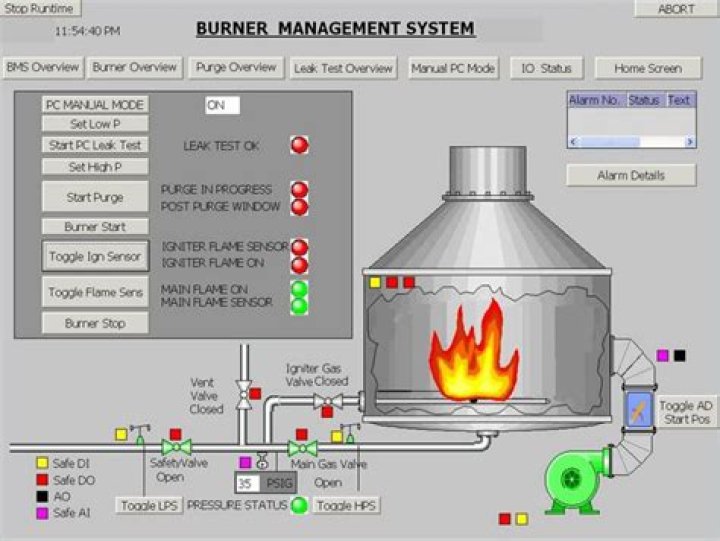Click the green Main Gas Valve symbol
The image size is (720, 541).
[302, 447]
